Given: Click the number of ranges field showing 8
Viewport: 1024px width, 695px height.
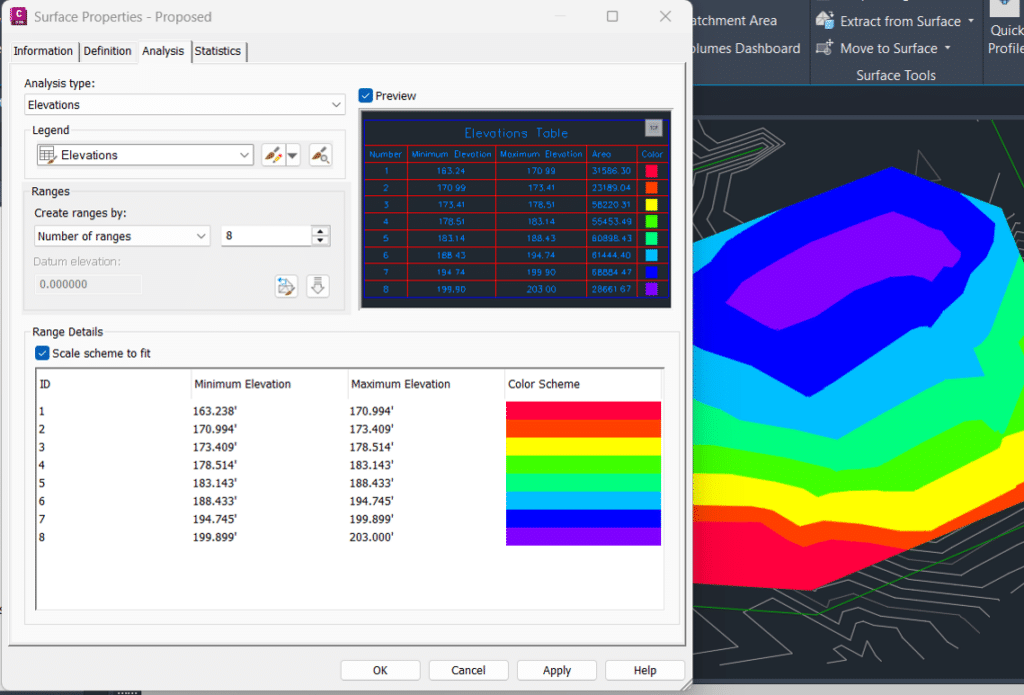Looking at the screenshot, I should 266,236.
